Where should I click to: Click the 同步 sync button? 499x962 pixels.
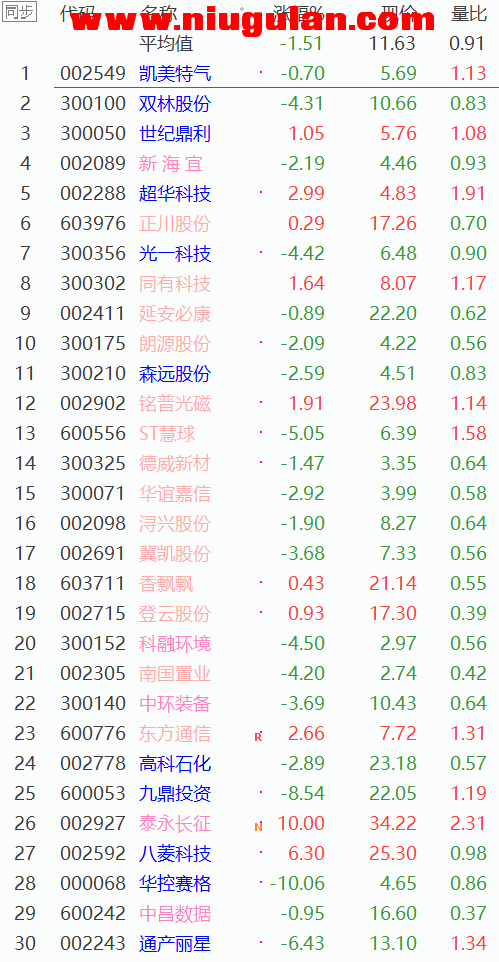pos(19,12)
